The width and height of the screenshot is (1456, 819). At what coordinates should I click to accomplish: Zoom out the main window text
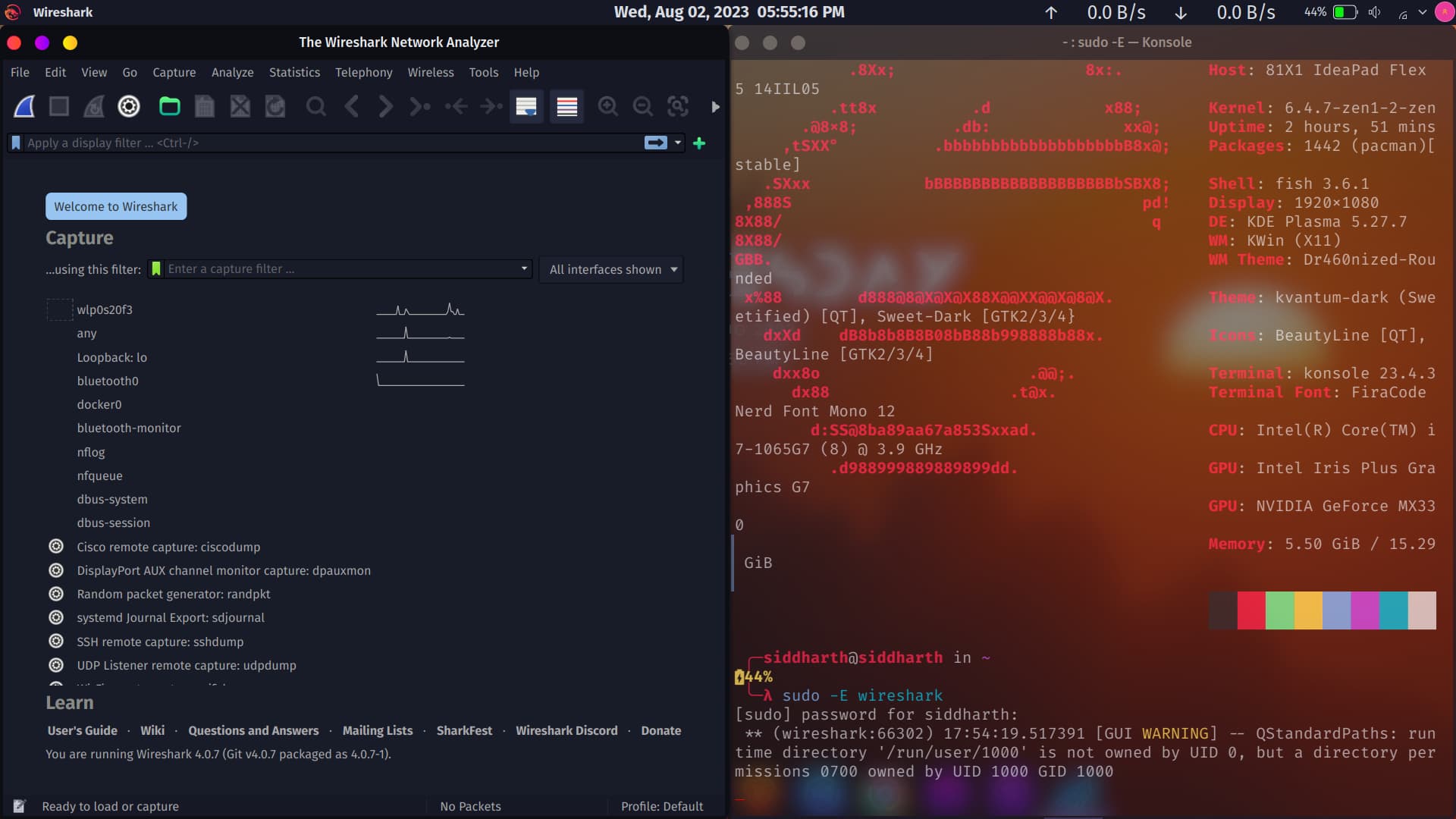point(643,107)
